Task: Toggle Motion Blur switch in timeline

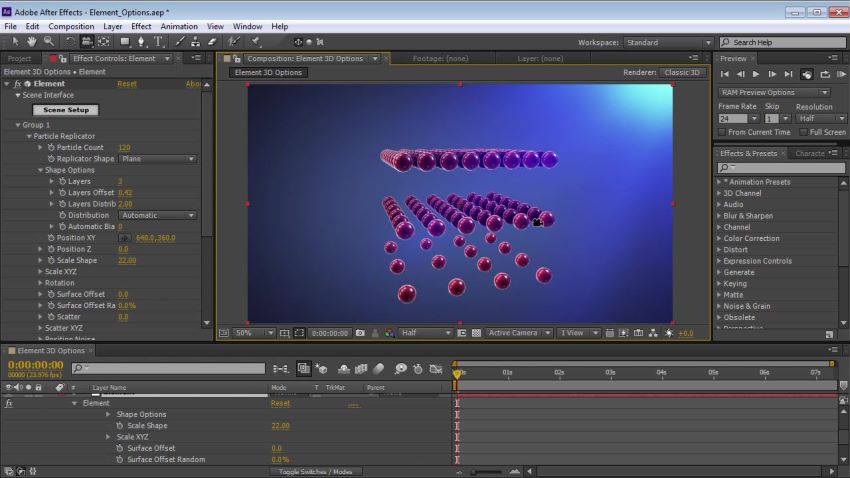Action: 378,369
